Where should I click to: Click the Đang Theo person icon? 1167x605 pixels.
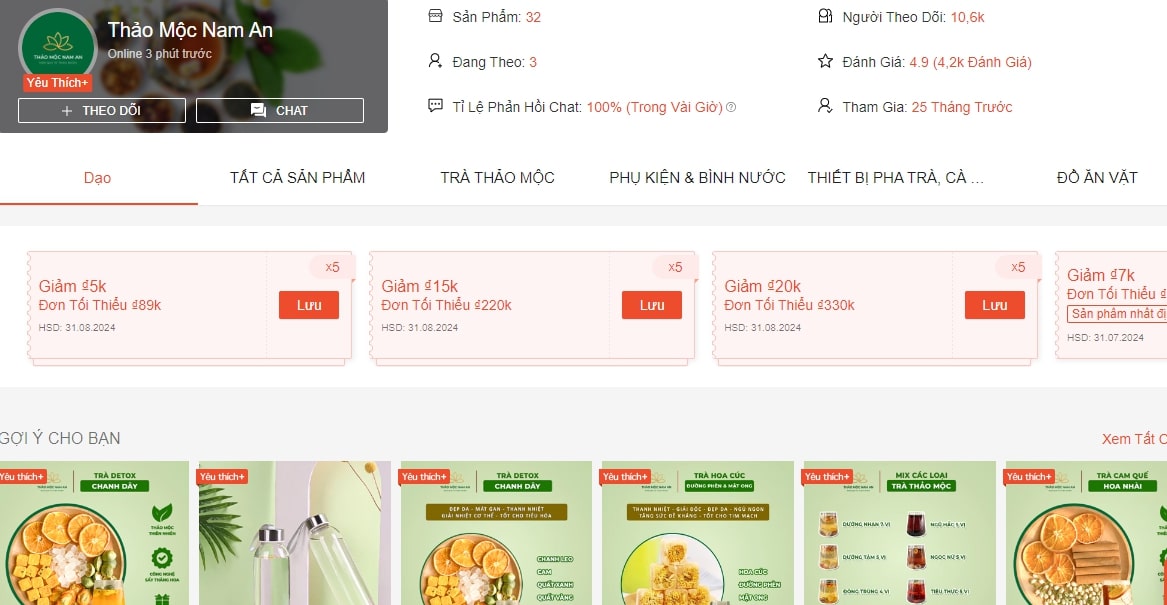pyautogui.click(x=435, y=61)
